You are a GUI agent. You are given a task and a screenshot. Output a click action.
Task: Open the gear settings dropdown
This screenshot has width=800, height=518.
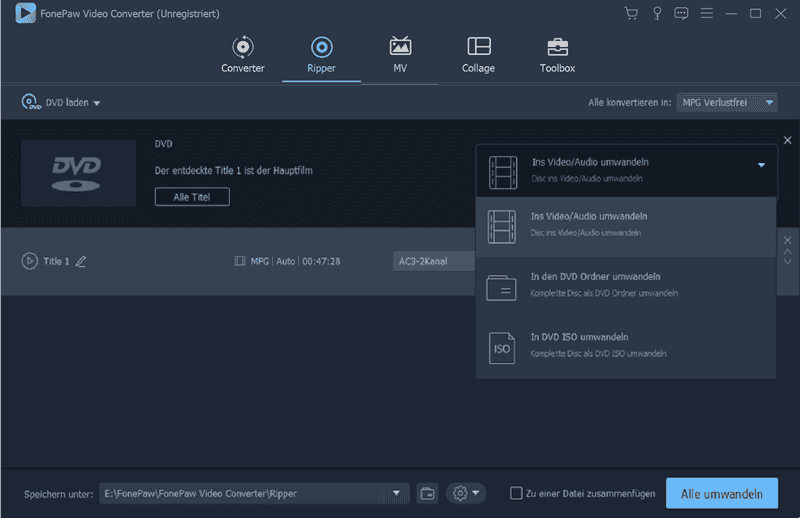coord(466,494)
